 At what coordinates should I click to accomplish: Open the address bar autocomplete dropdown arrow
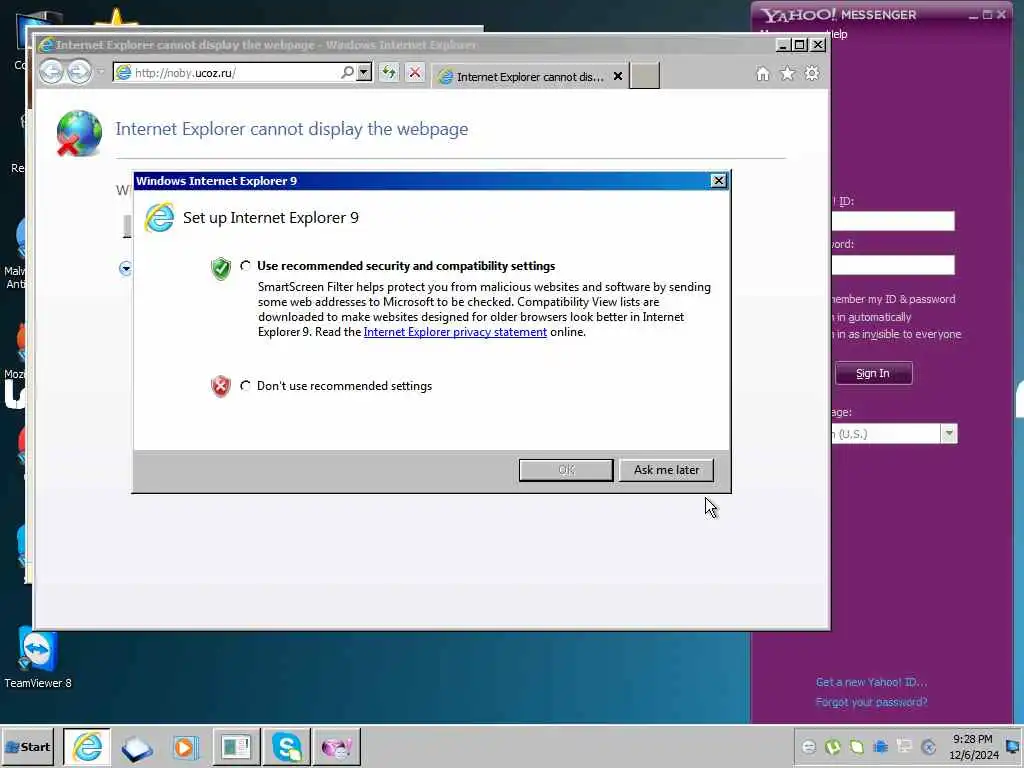click(364, 72)
